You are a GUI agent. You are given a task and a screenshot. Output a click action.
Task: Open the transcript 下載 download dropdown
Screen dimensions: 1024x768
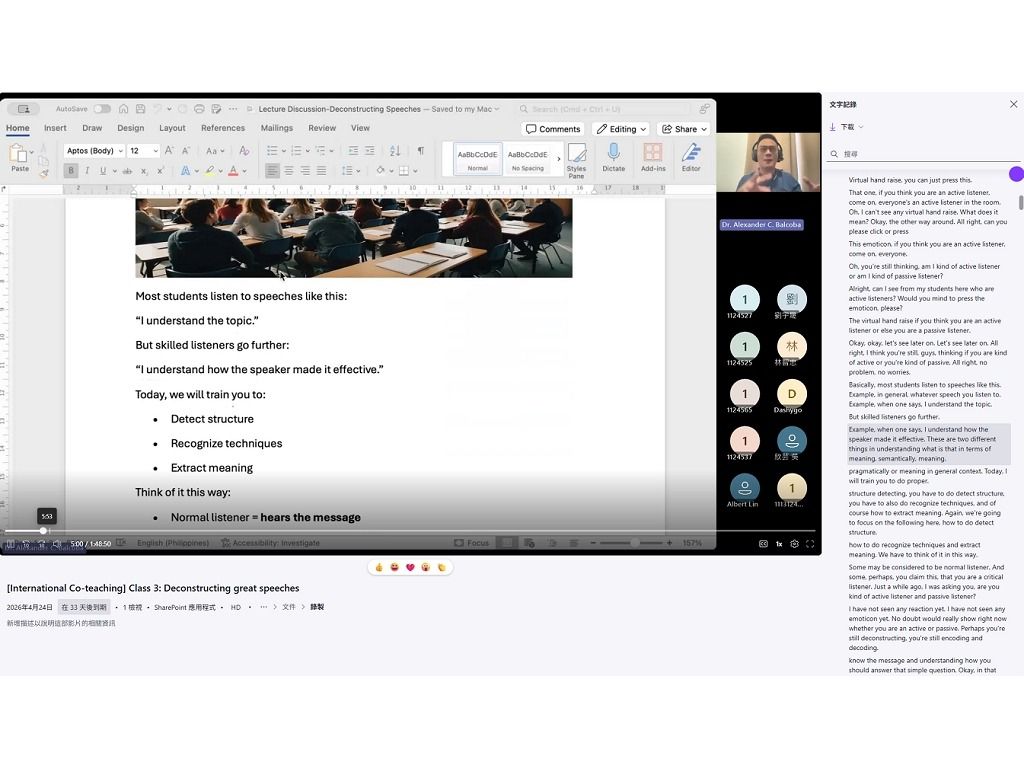(846, 127)
